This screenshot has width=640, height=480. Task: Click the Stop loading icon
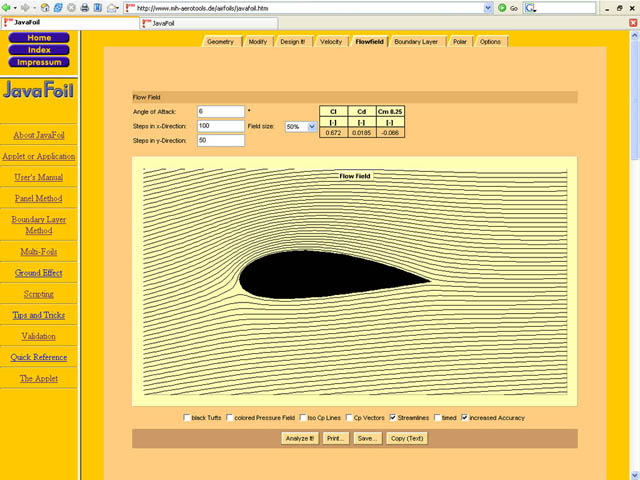(x=71, y=8)
